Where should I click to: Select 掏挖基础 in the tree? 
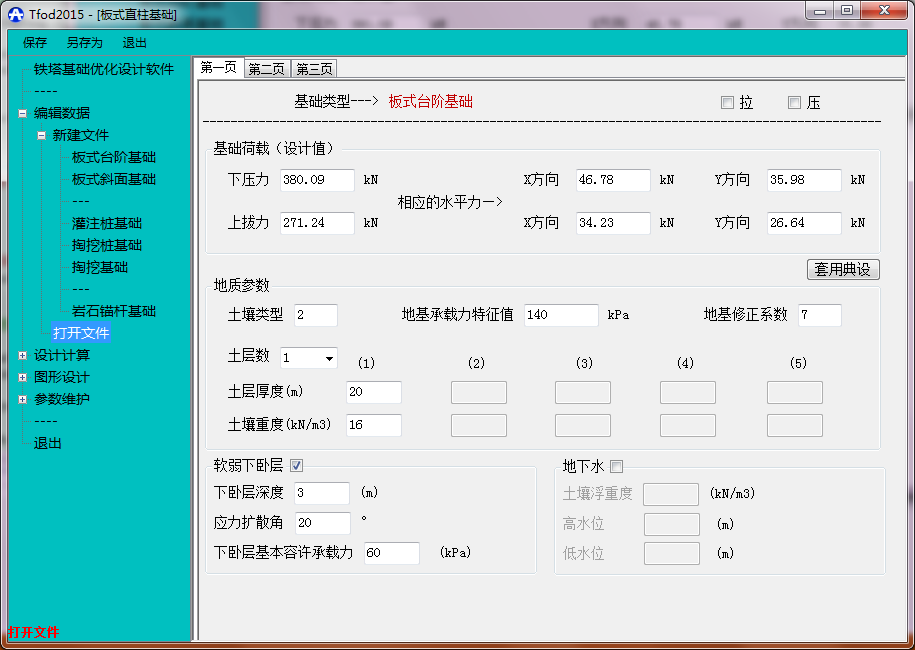[100, 268]
